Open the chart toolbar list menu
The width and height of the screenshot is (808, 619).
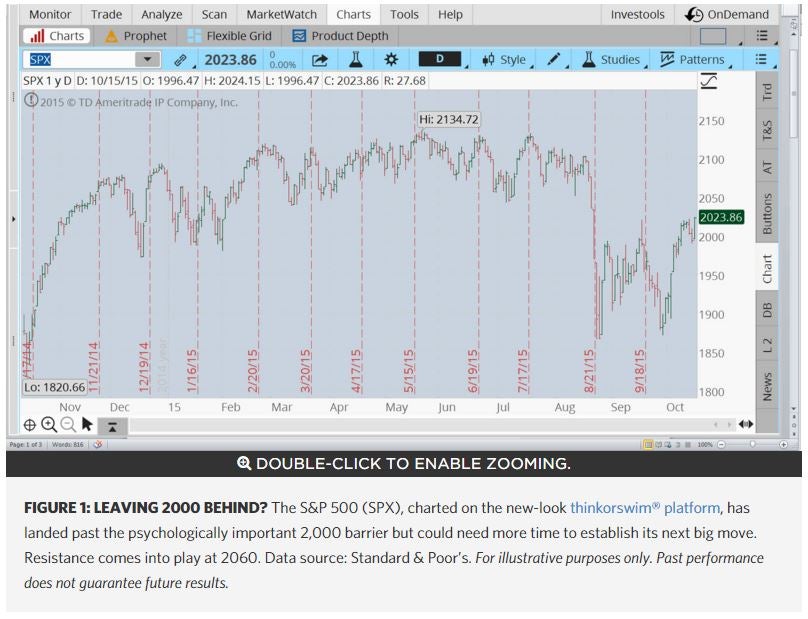coord(761,59)
